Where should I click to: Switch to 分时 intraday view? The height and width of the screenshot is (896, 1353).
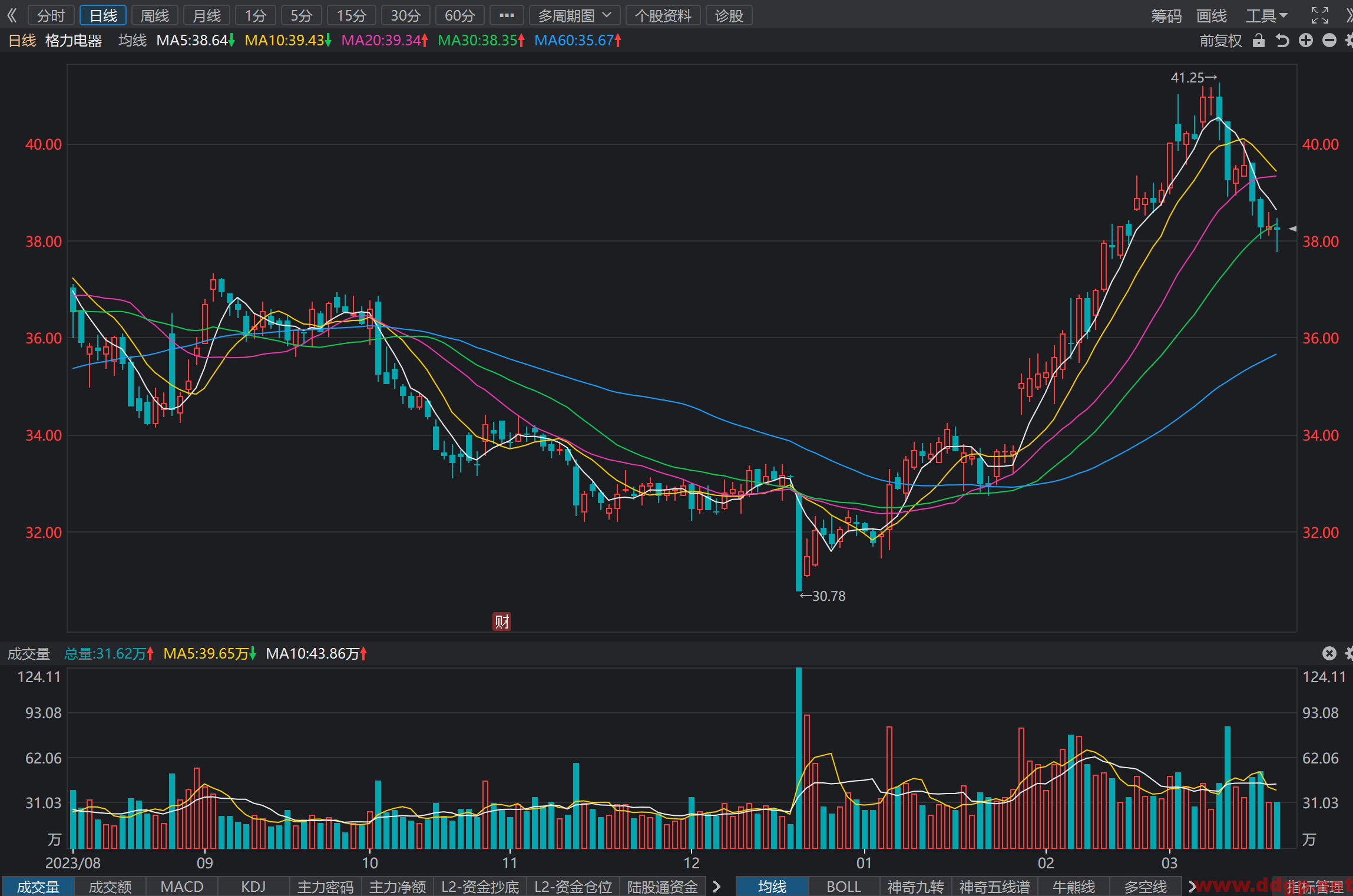point(51,15)
